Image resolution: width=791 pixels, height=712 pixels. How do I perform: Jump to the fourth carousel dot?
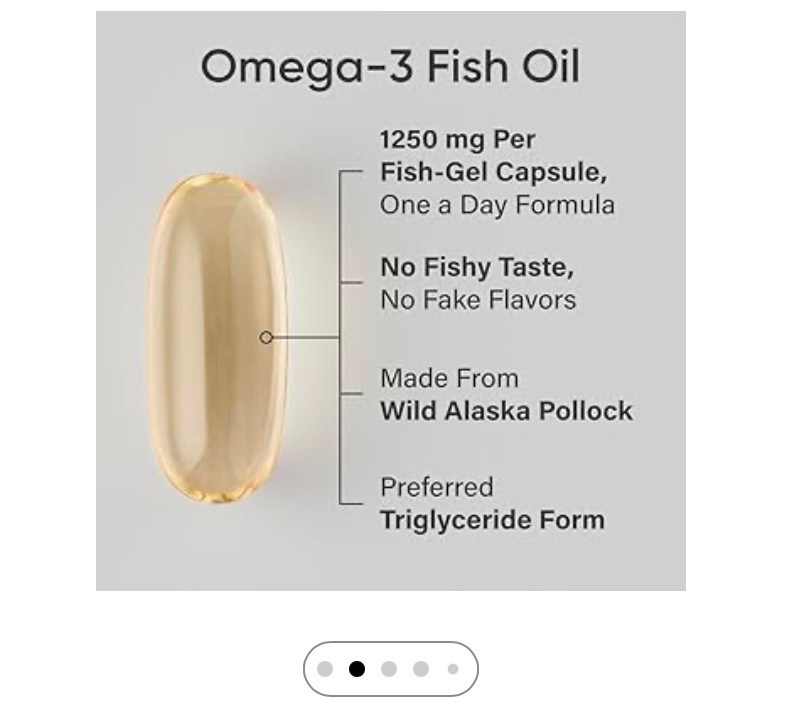point(421,669)
